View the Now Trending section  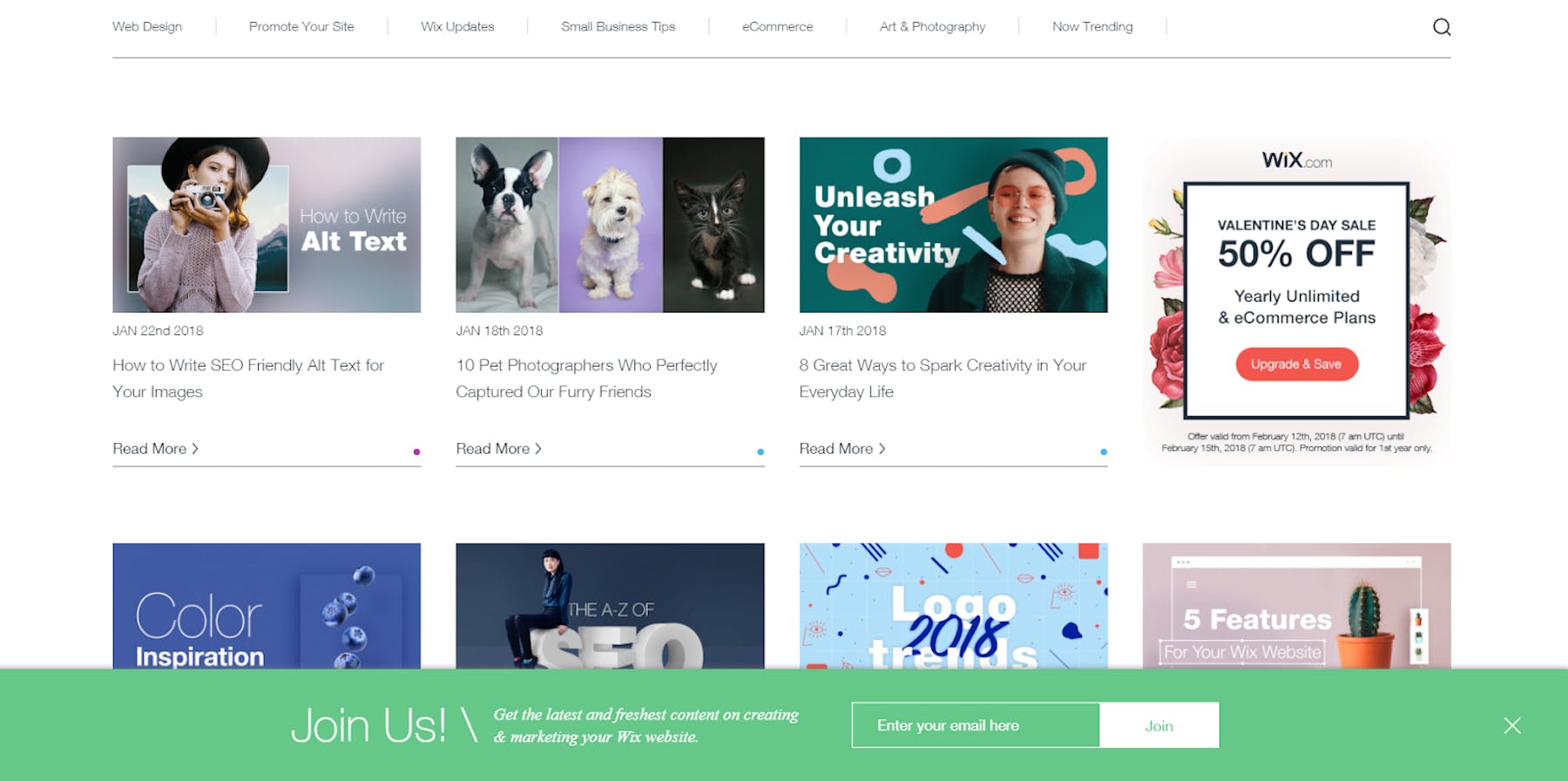coord(1092,27)
